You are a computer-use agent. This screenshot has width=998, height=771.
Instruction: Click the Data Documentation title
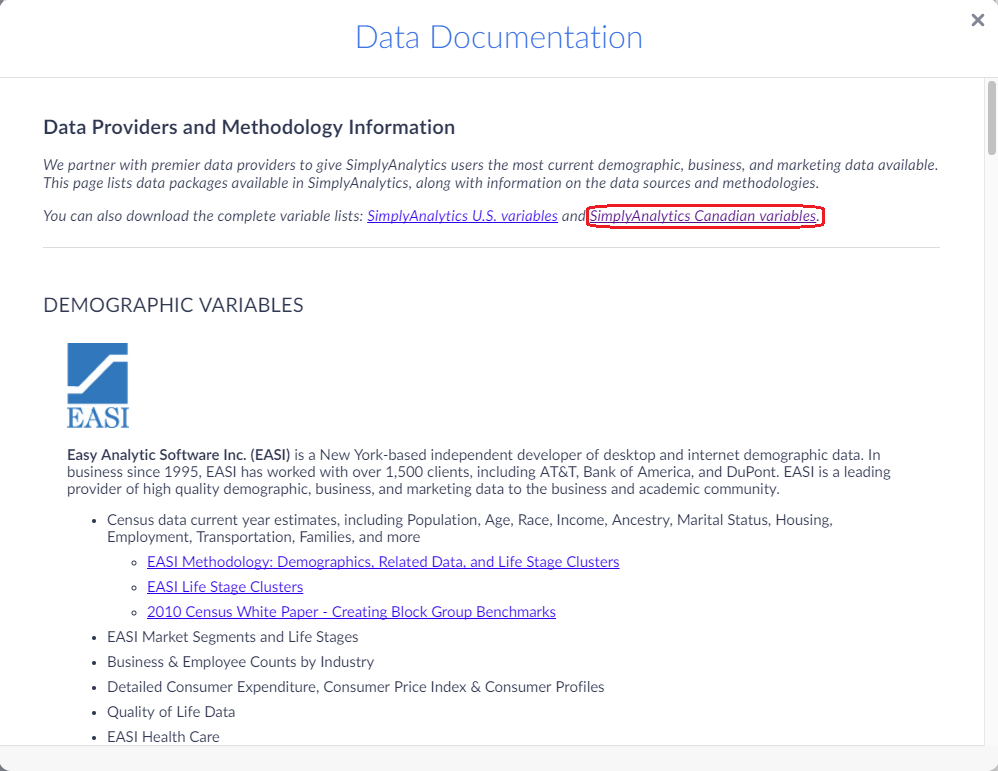point(498,38)
